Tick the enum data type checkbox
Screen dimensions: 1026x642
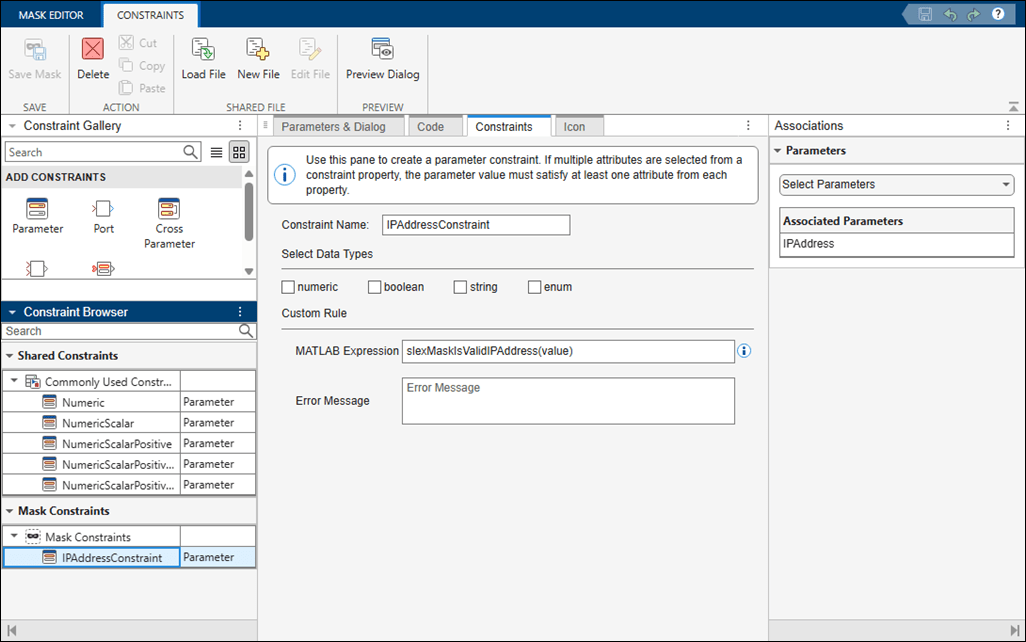(x=535, y=287)
